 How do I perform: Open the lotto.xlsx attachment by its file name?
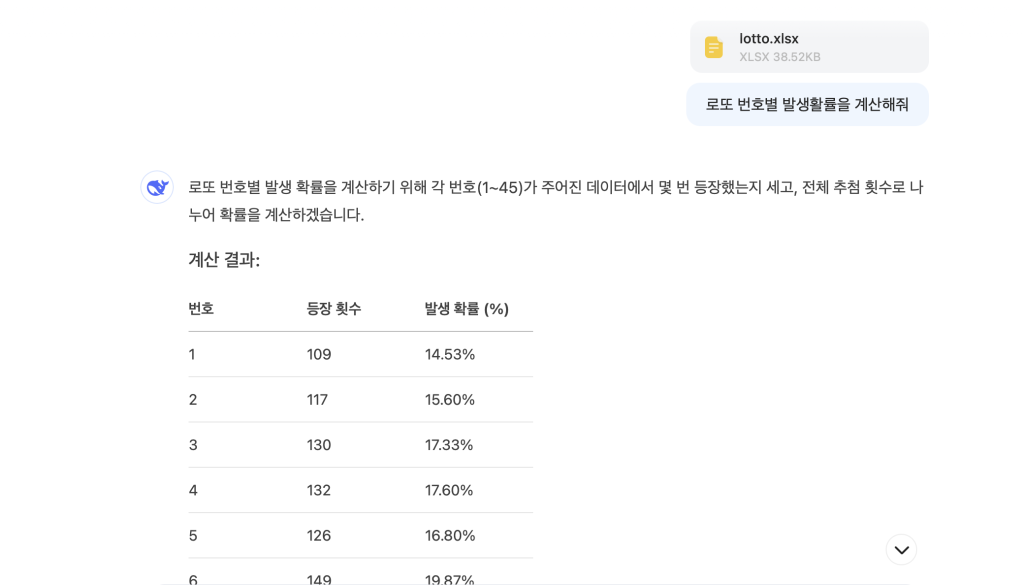click(x=769, y=39)
